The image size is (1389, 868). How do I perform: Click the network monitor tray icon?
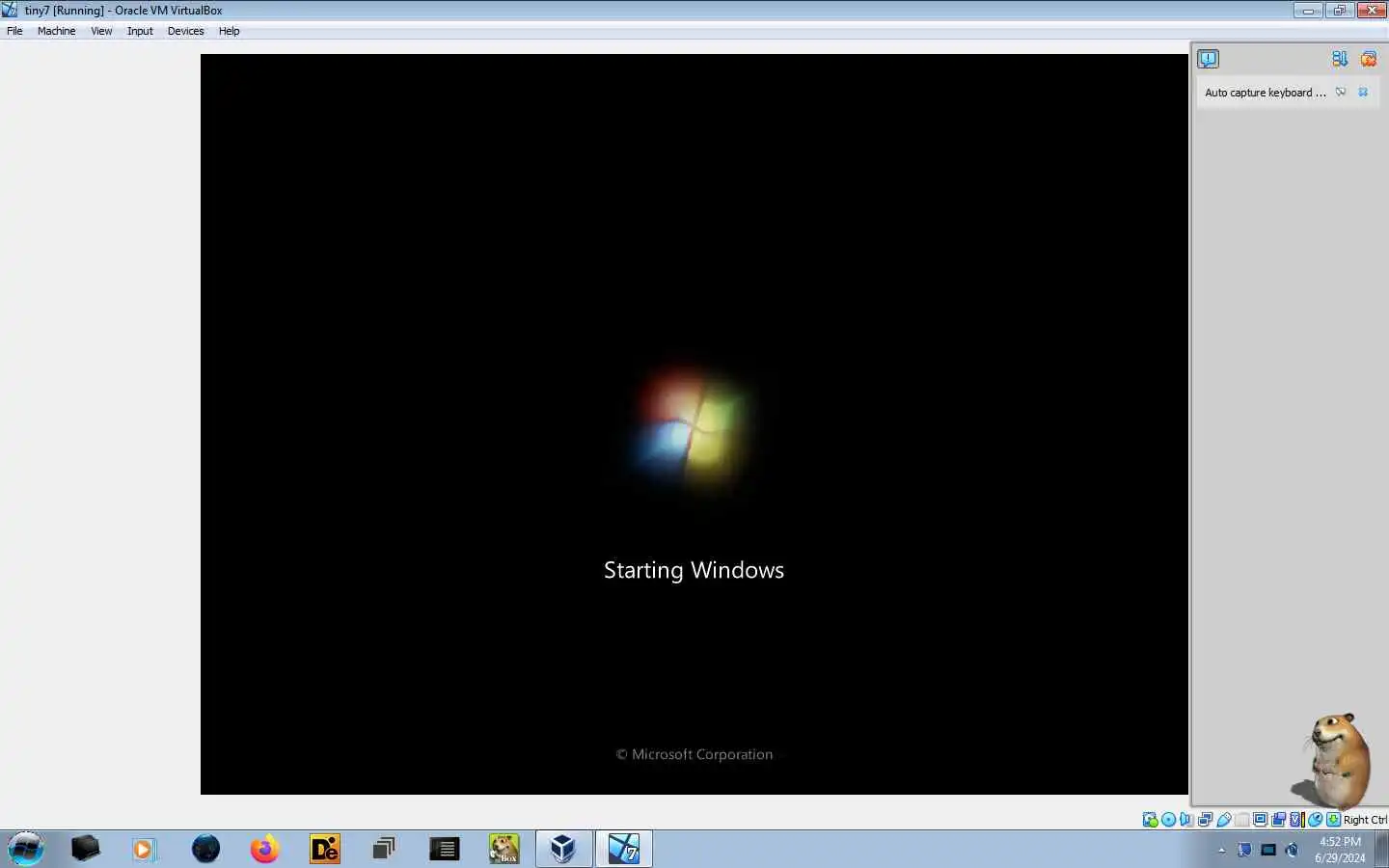tap(1268, 850)
